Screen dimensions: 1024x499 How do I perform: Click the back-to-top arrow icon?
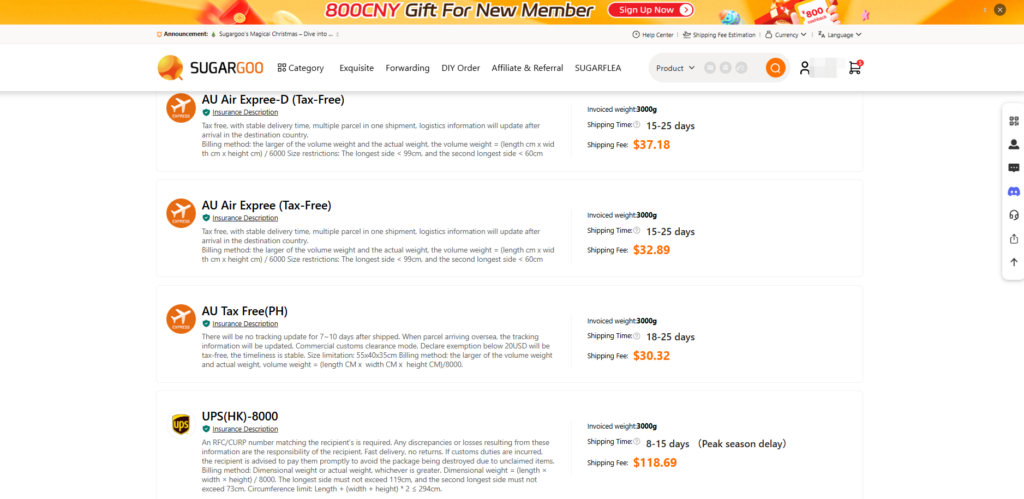coord(1014,262)
